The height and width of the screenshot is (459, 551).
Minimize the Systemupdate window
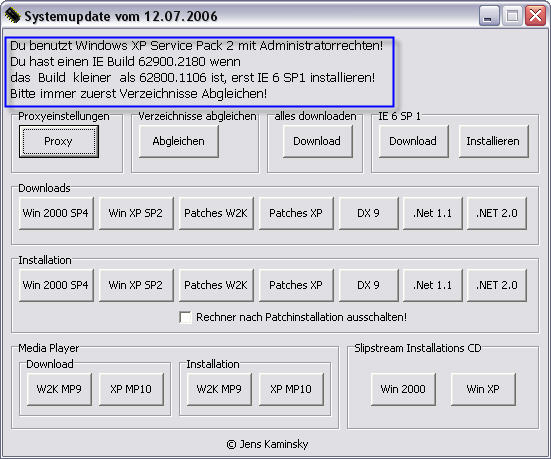pyautogui.click(x=489, y=16)
